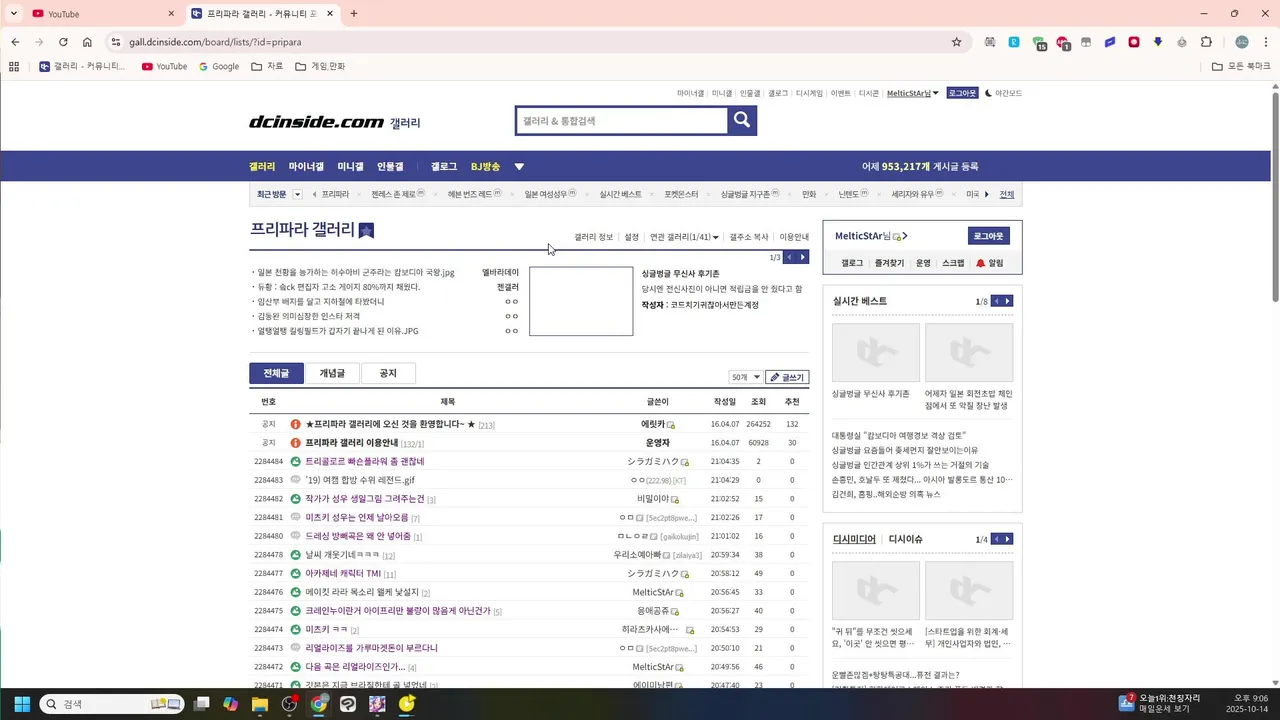Open the 마이너갤 navigation menu item

[x=306, y=167]
